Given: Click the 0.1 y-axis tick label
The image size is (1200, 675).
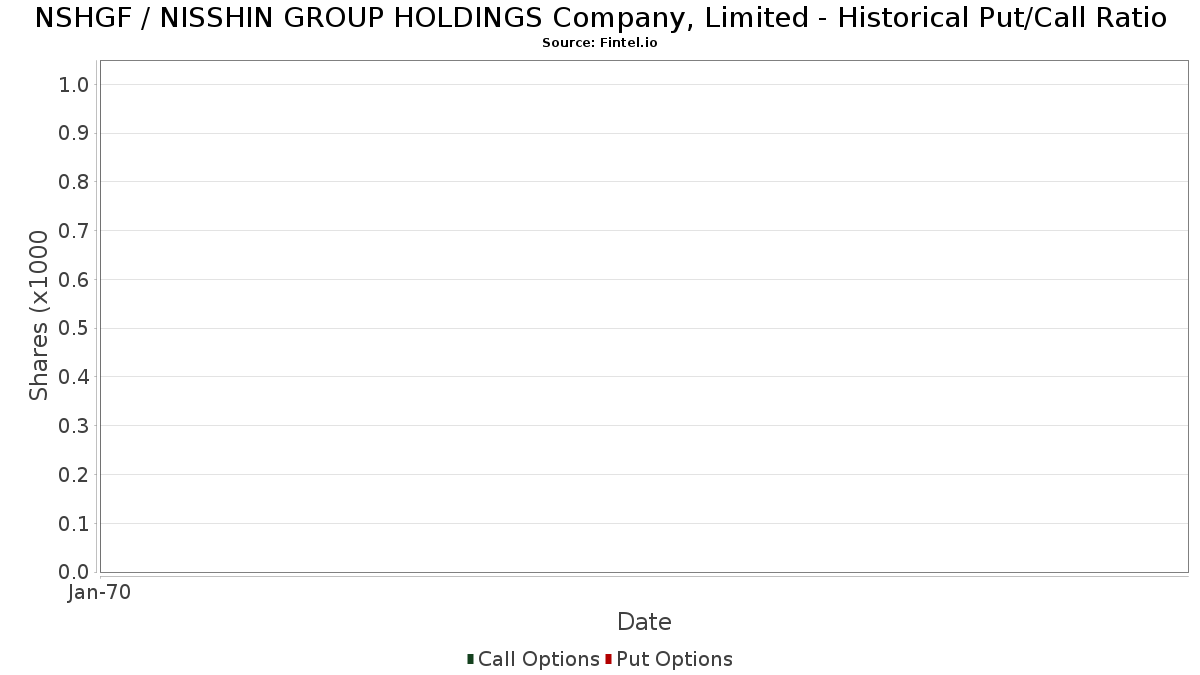Looking at the screenshot, I should coord(74,524).
